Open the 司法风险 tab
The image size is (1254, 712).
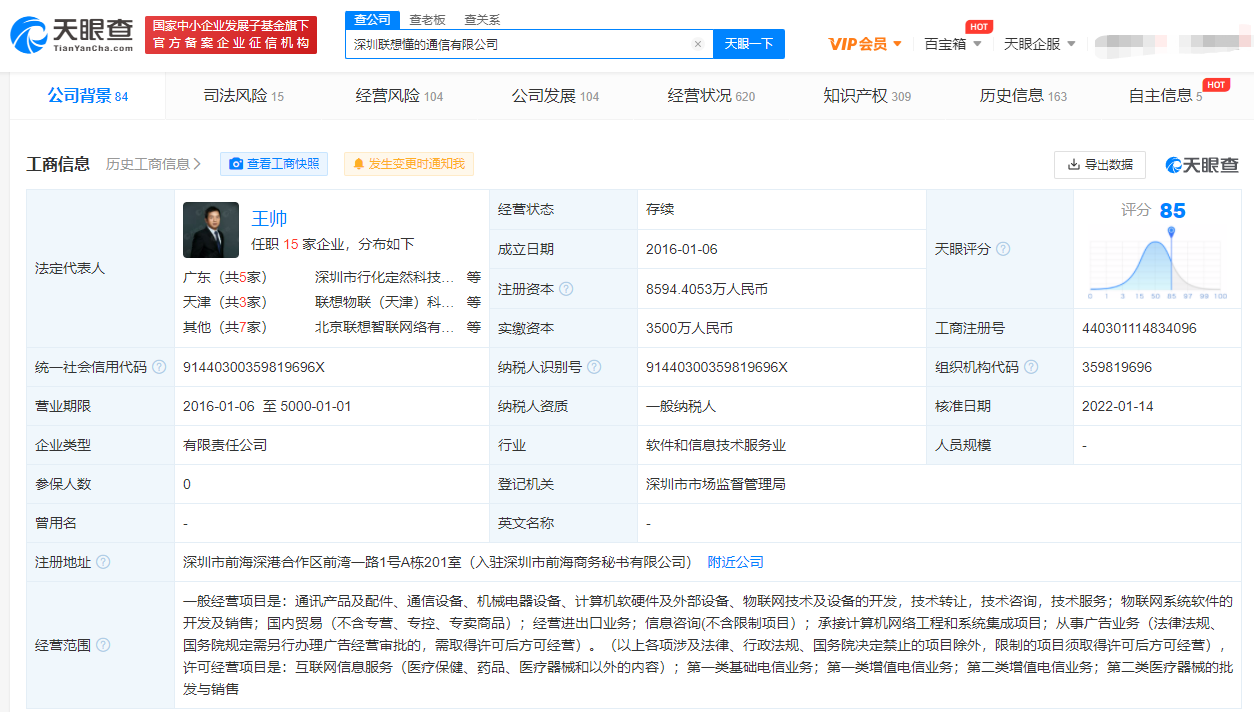[244, 96]
